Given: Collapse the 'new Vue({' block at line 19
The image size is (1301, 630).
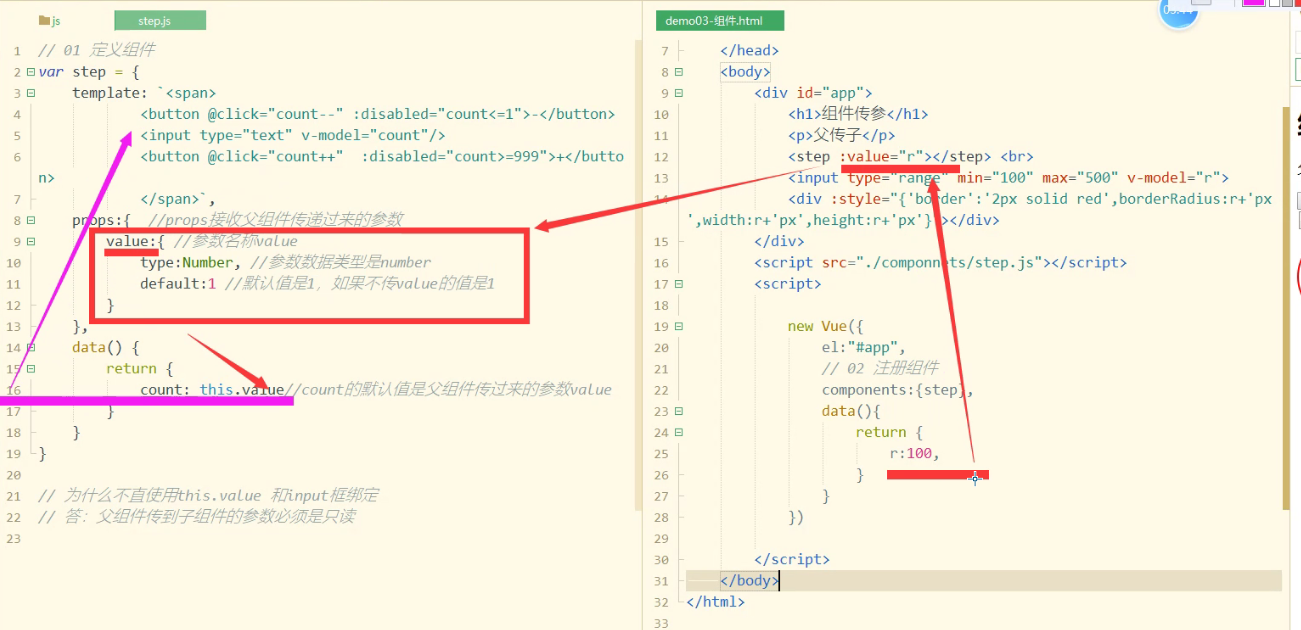Looking at the screenshot, I should tap(679, 326).
